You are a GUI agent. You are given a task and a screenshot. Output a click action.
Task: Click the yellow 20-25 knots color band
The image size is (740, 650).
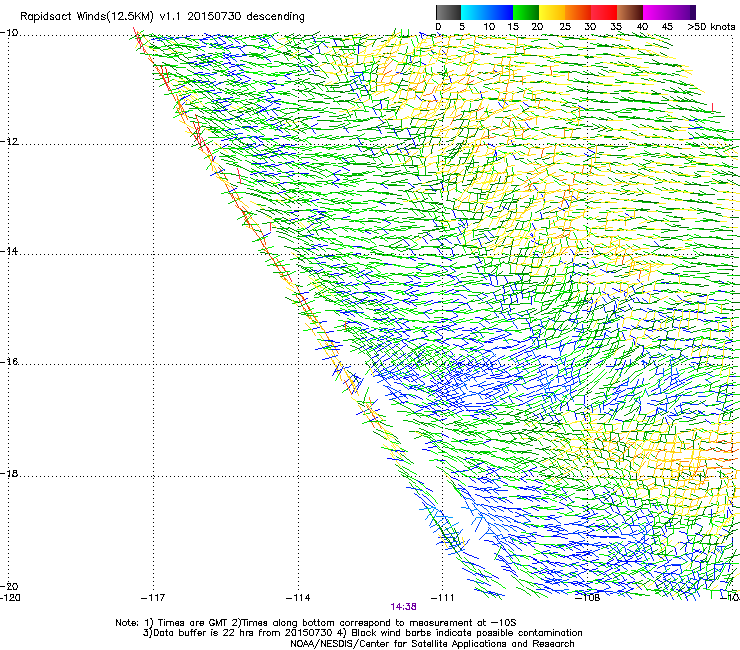pos(552,12)
